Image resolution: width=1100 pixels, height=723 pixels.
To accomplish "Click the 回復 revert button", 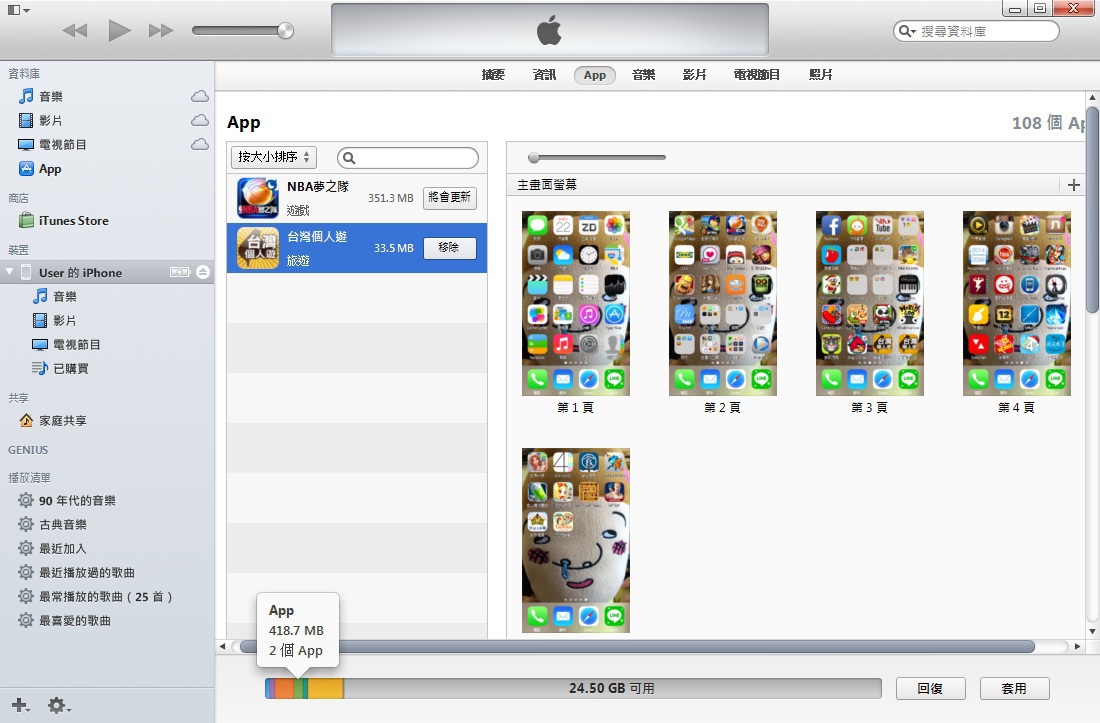I will pos(930,689).
